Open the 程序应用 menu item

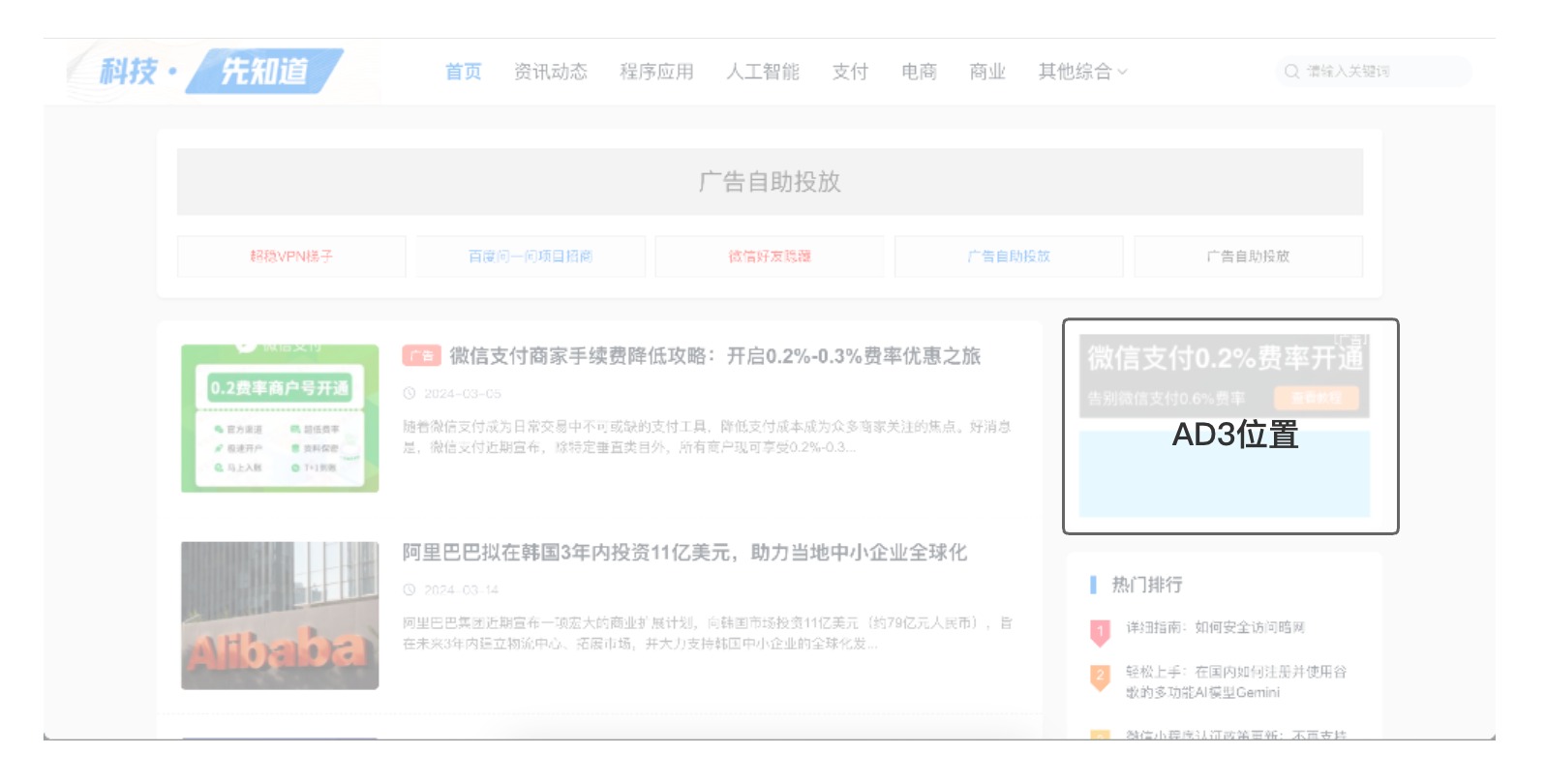click(656, 72)
